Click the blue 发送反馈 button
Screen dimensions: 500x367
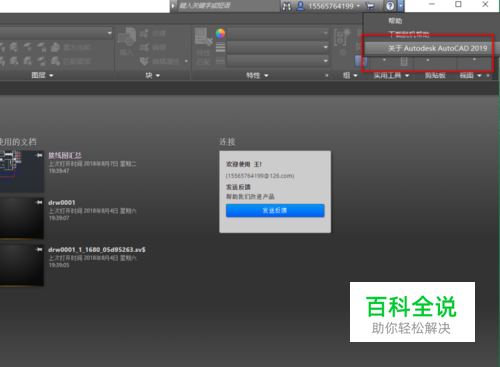click(x=275, y=210)
